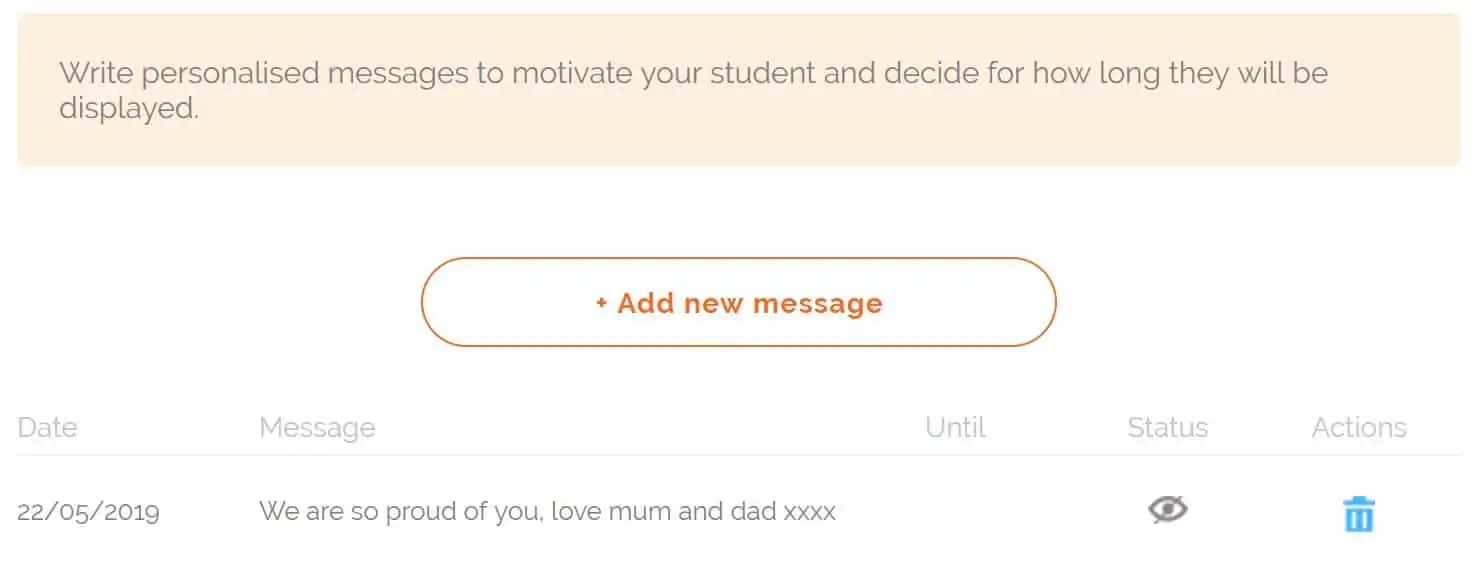The width and height of the screenshot is (1477, 578).
Task: Click the Until column header
Action: coord(955,427)
